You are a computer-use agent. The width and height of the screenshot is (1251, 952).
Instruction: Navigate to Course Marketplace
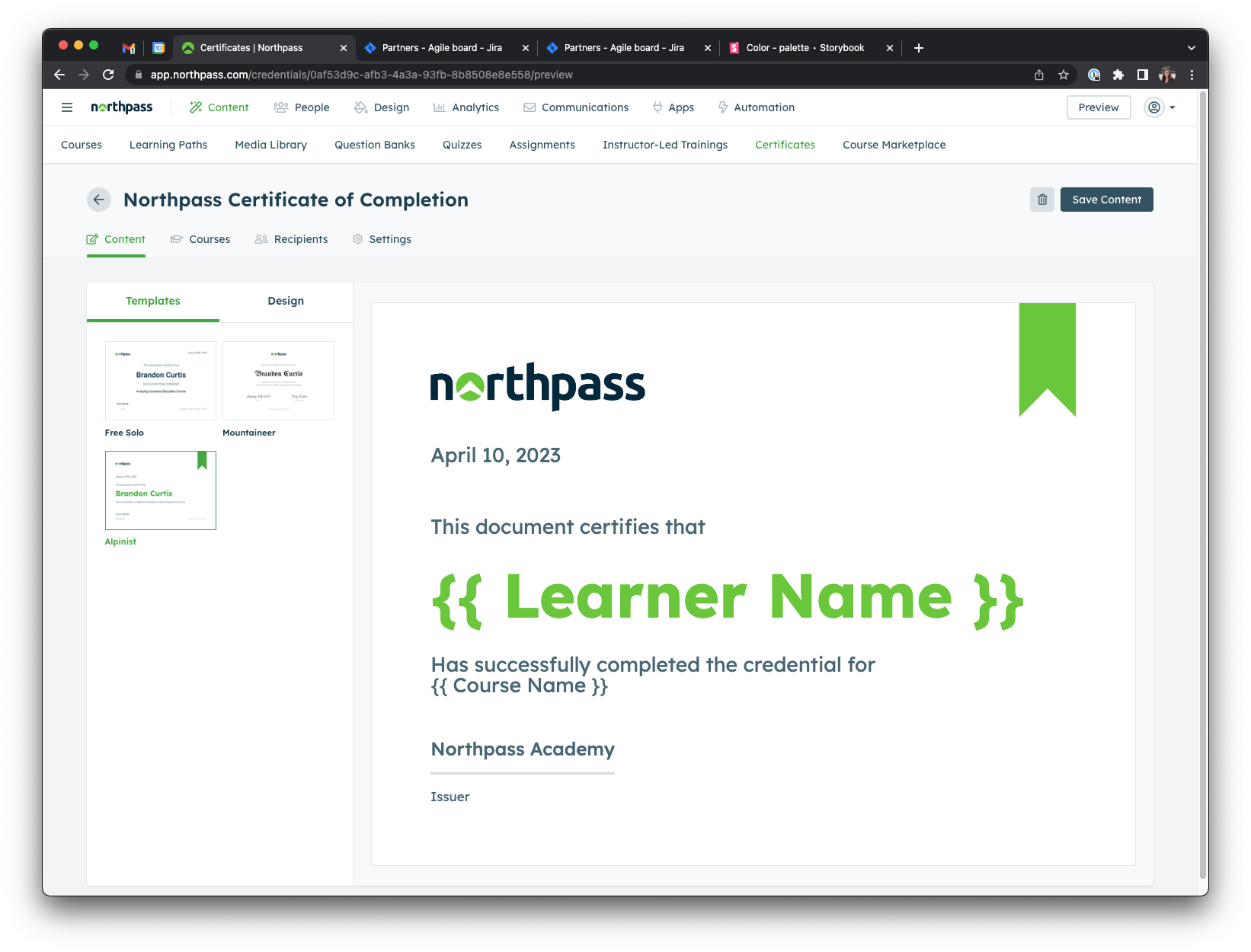point(894,145)
